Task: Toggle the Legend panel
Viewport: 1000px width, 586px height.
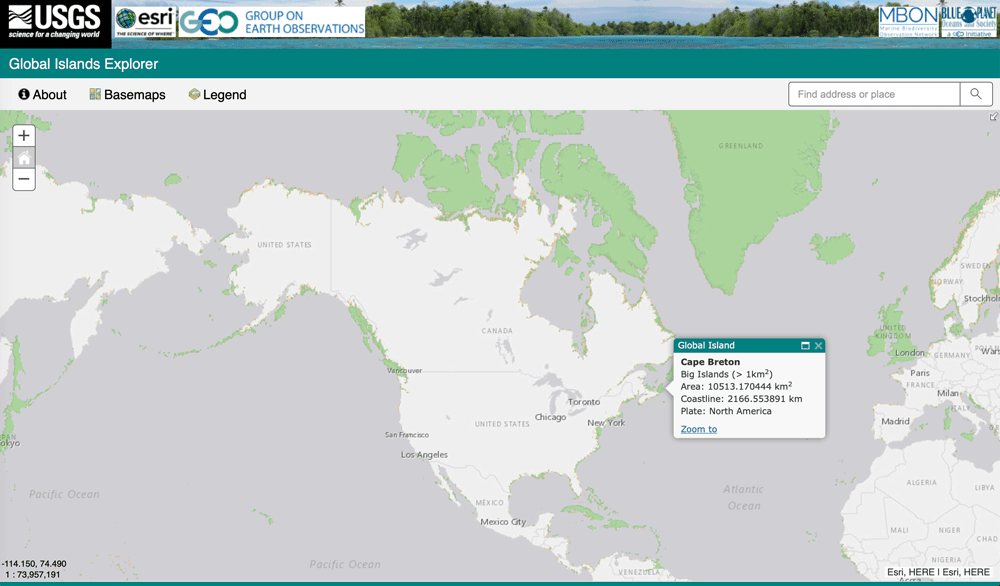Action: click(x=217, y=94)
